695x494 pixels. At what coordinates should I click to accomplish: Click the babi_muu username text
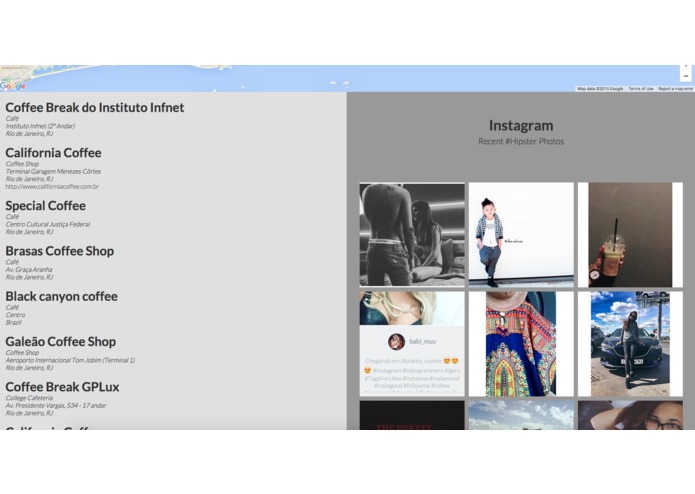(x=422, y=342)
